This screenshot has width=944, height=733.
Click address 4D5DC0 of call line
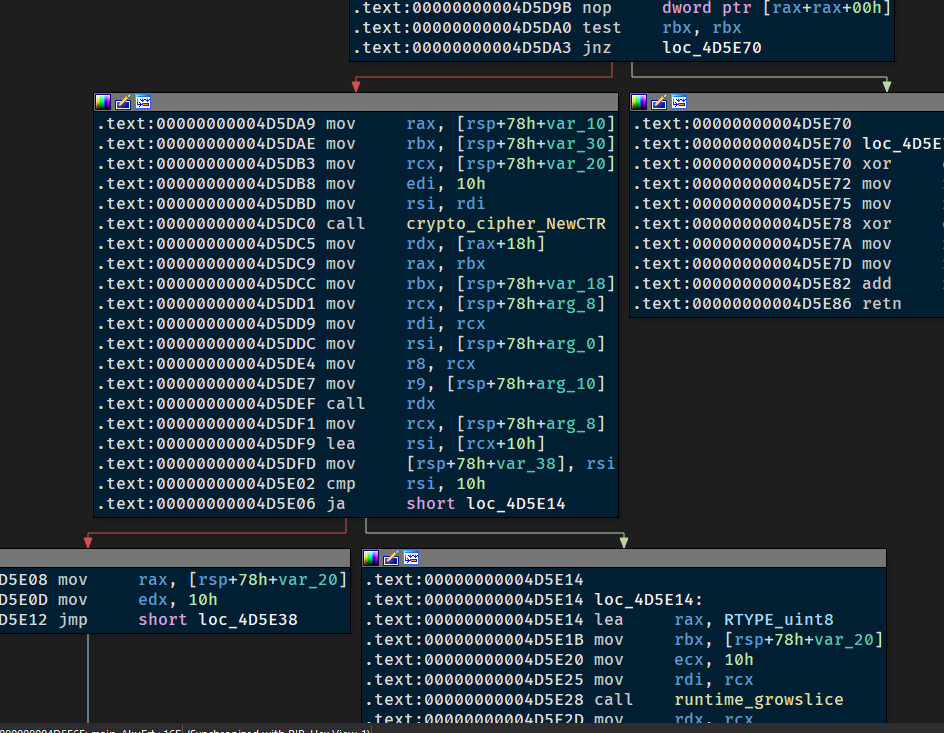(x=206, y=224)
